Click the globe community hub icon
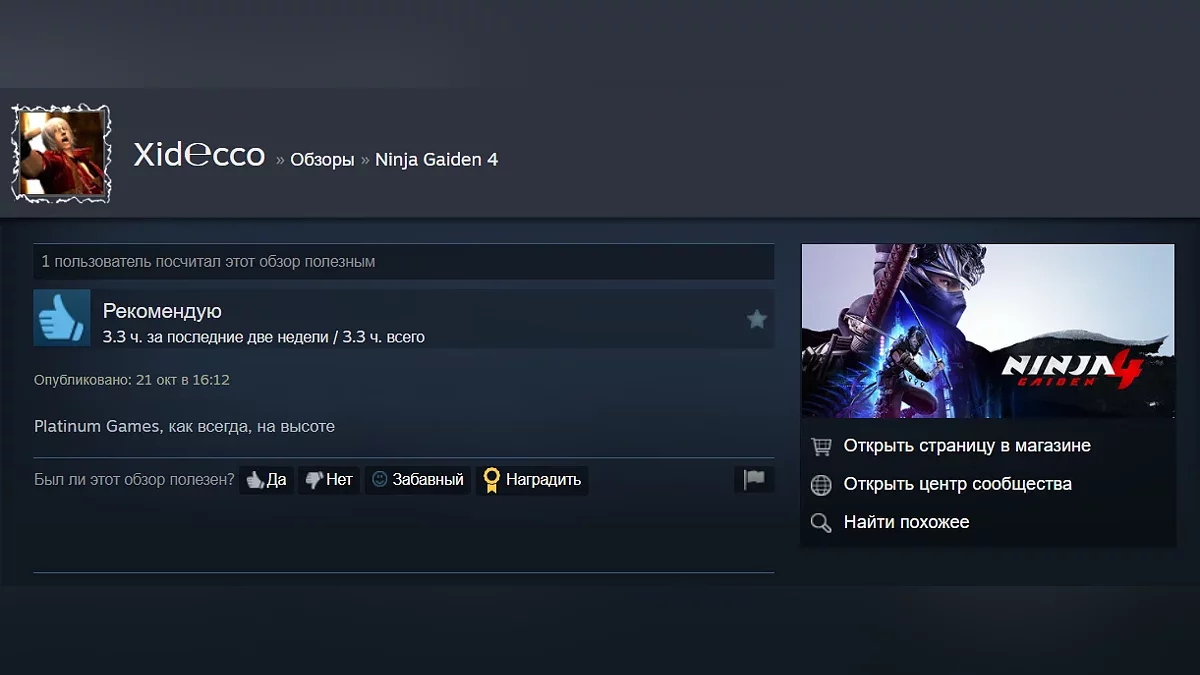 click(821, 485)
